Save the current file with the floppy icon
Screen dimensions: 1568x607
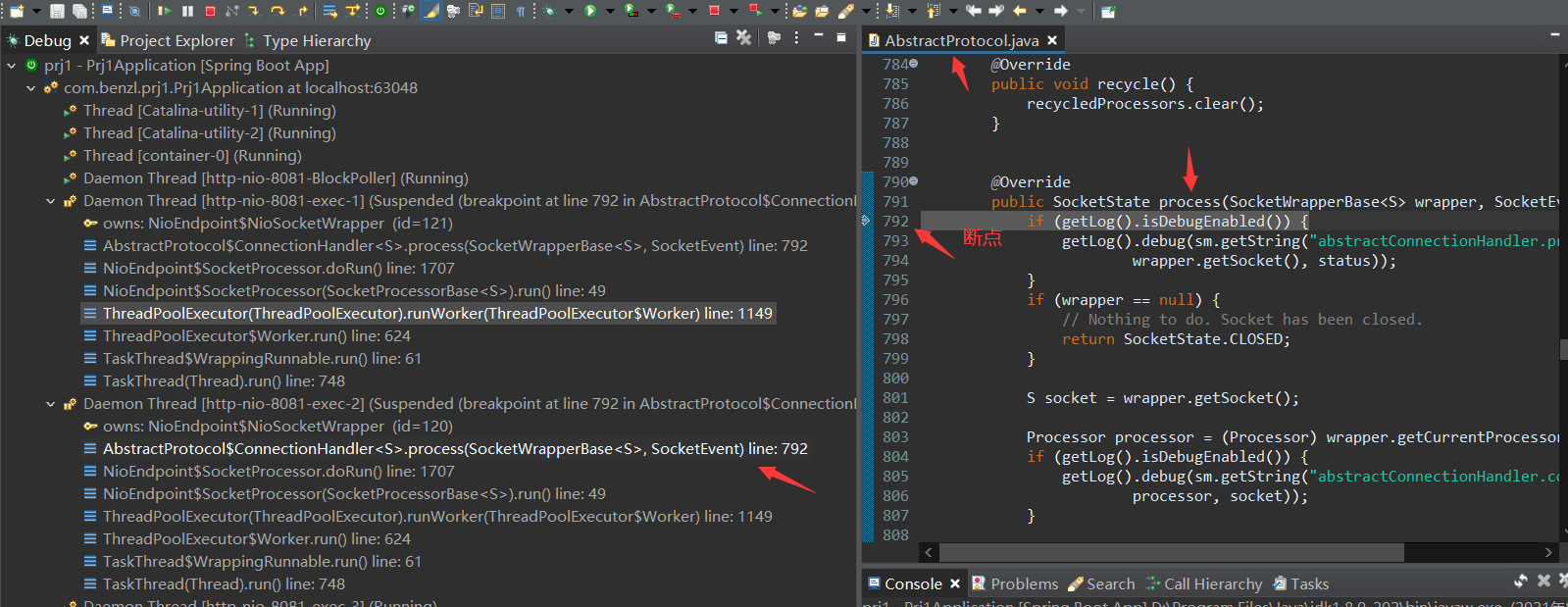(57, 11)
